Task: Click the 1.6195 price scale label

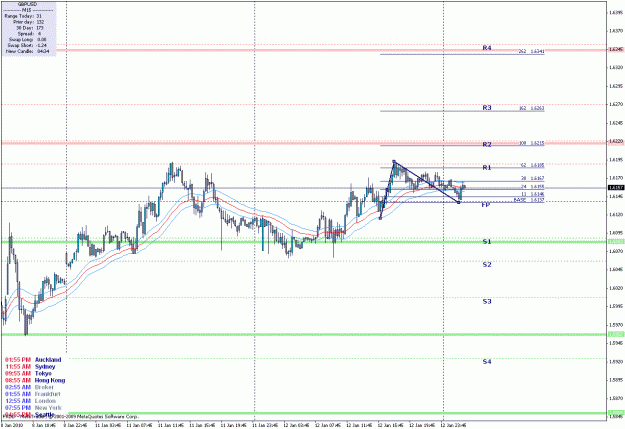Action: [x=616, y=160]
